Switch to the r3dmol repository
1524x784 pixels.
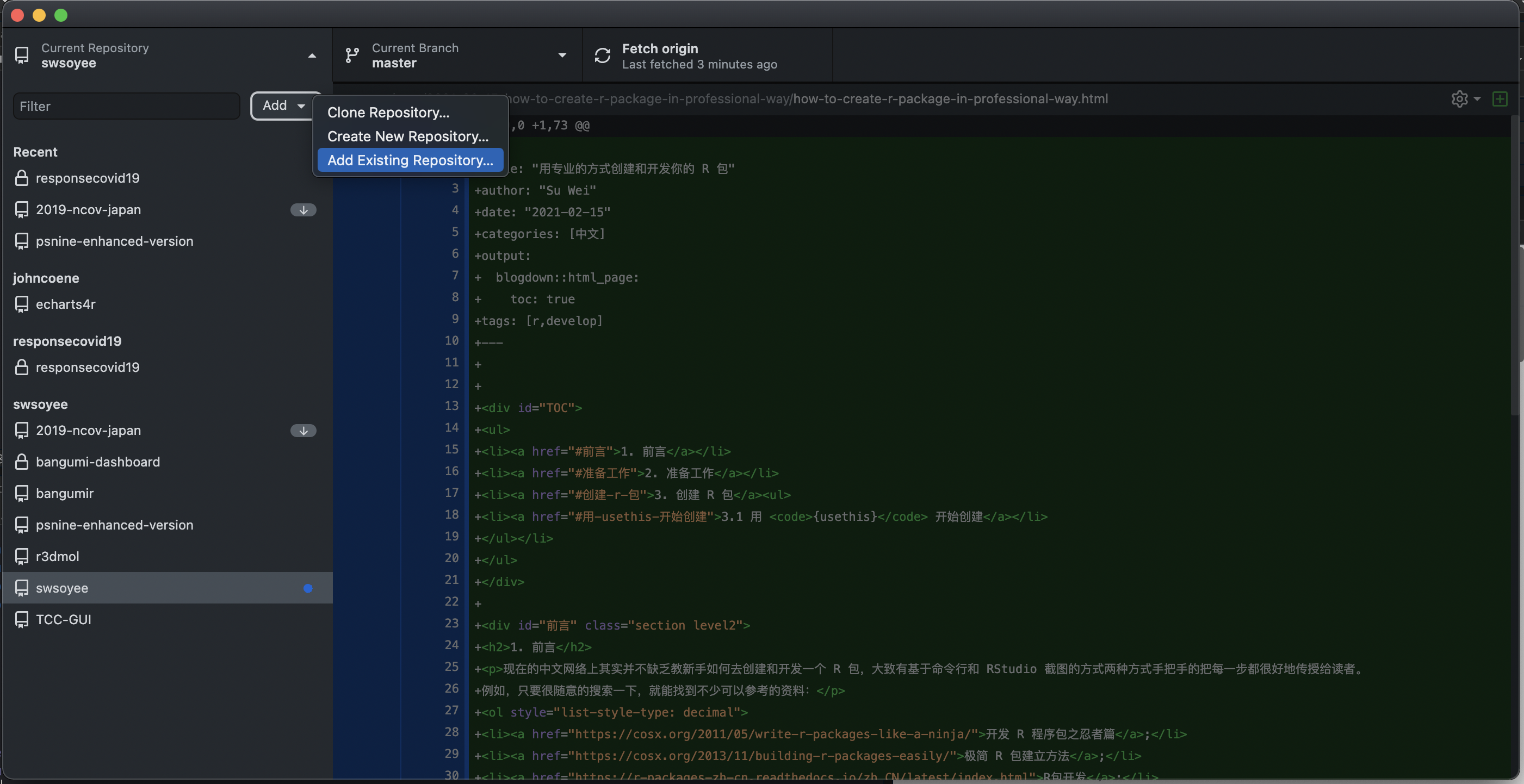58,556
